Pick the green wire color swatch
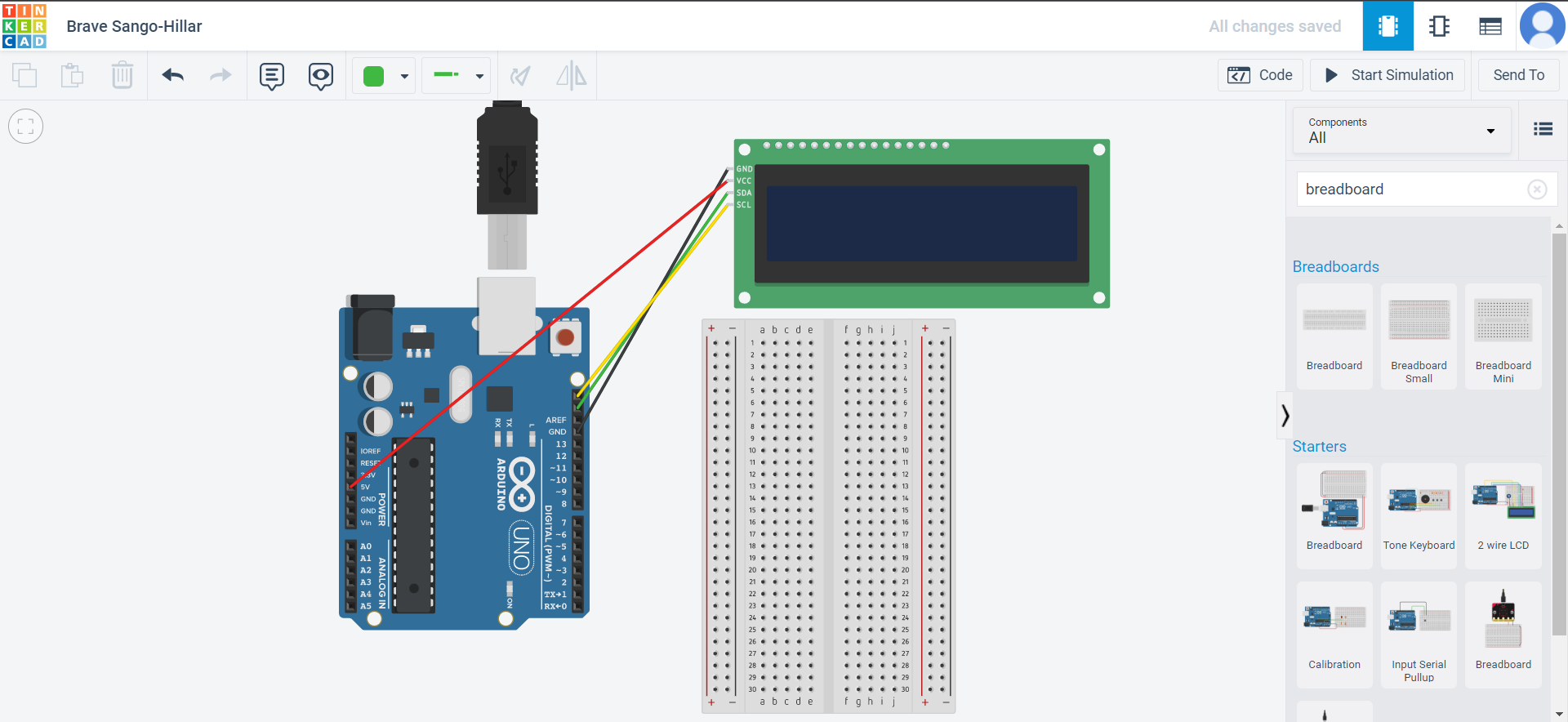This screenshot has width=1568, height=722. coord(373,76)
